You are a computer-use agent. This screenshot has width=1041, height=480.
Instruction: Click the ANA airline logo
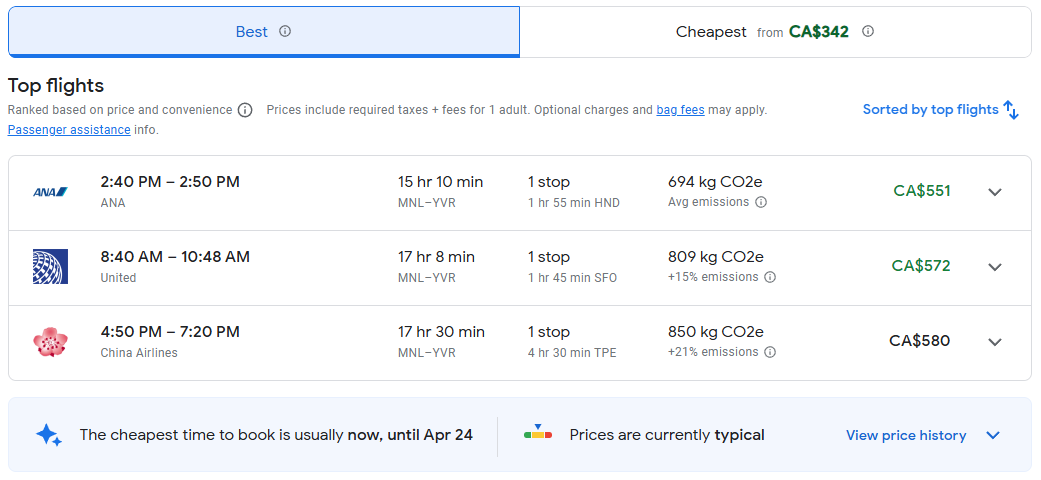tap(50, 192)
